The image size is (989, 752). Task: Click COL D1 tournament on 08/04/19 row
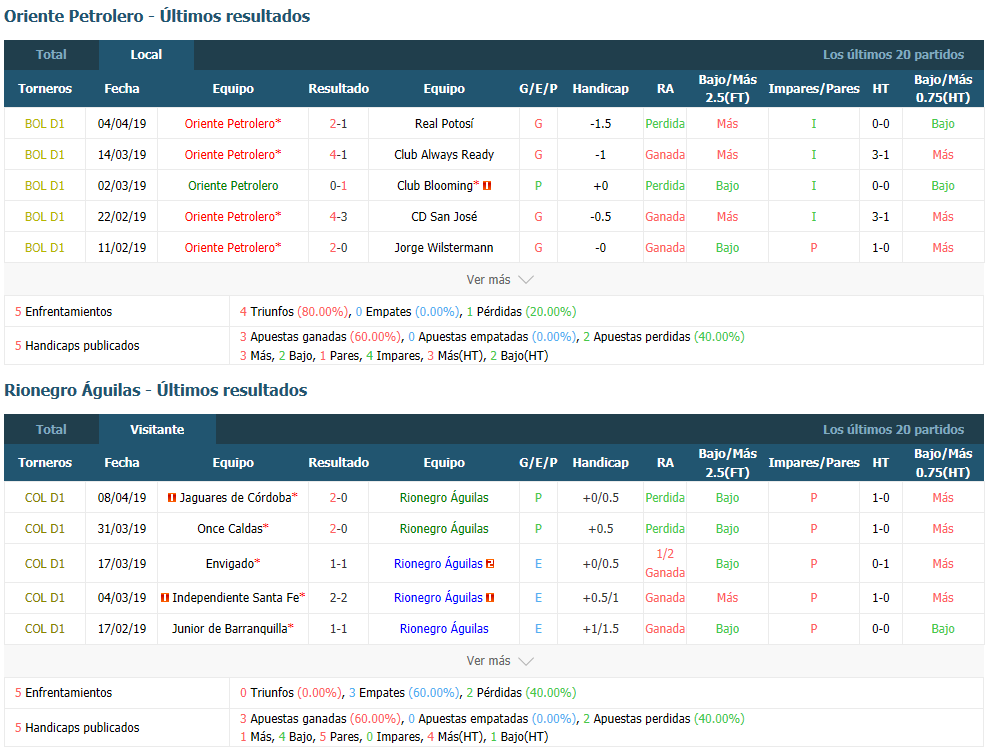click(45, 498)
